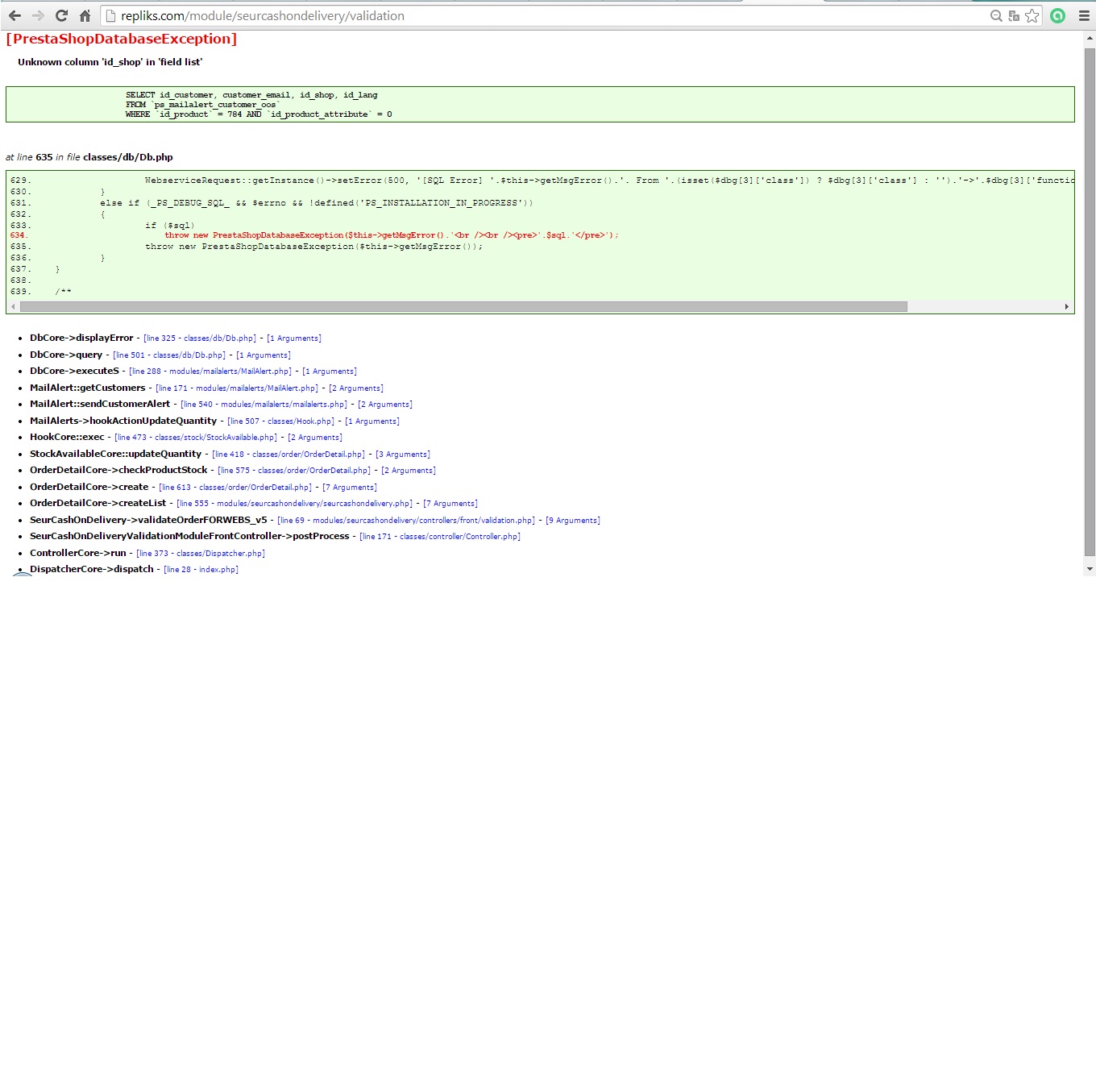Viewport: 1096px width, 1092px height.
Task: Open the 'line 501 - classes/db/Db.php' link
Action: coord(169,355)
